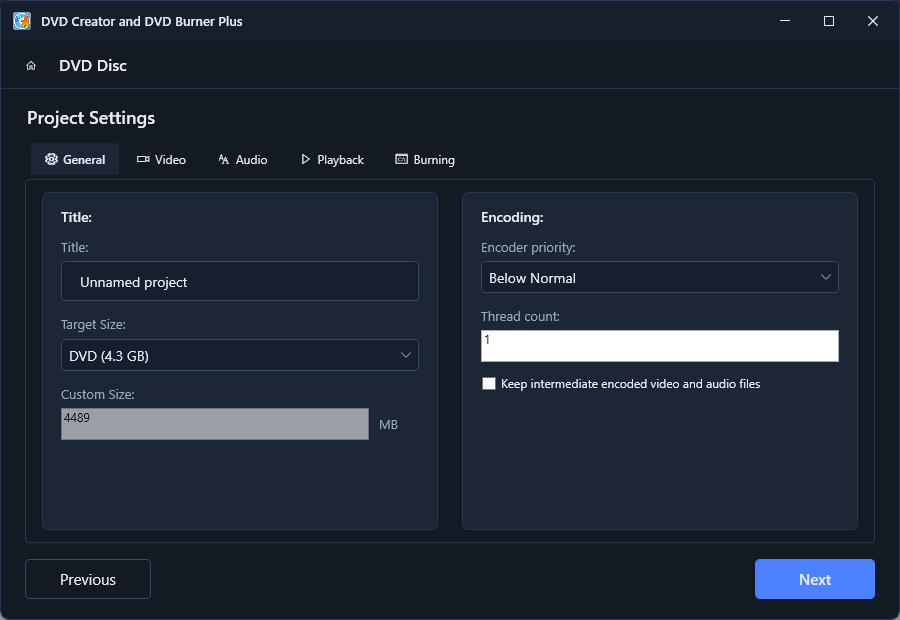Click the Custom Size label
900x620 pixels.
click(98, 394)
